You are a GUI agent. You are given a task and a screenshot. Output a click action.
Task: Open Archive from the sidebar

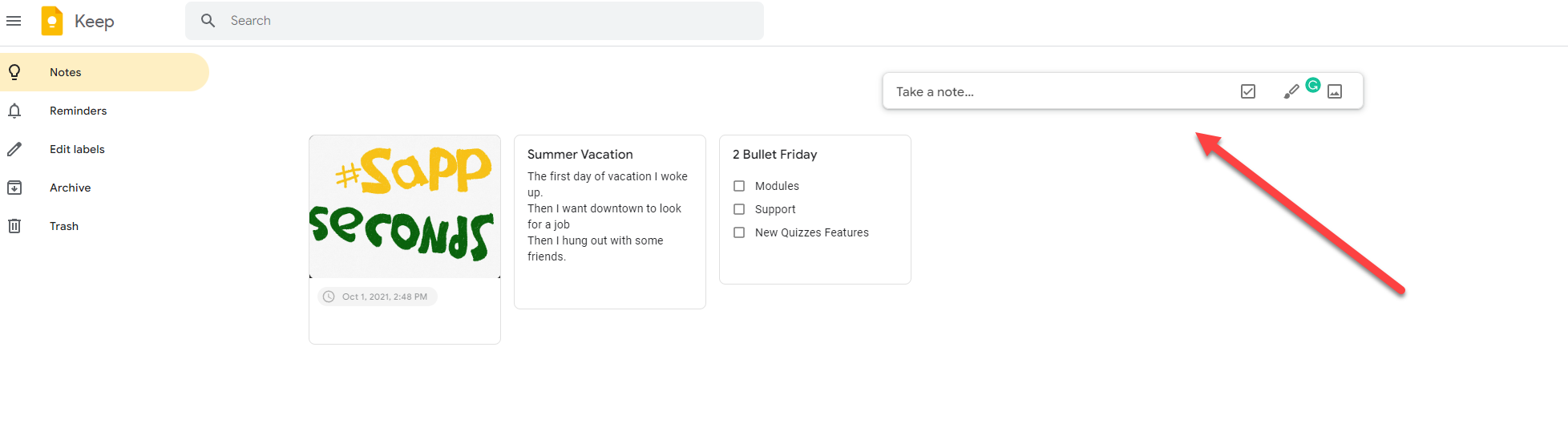point(71,188)
